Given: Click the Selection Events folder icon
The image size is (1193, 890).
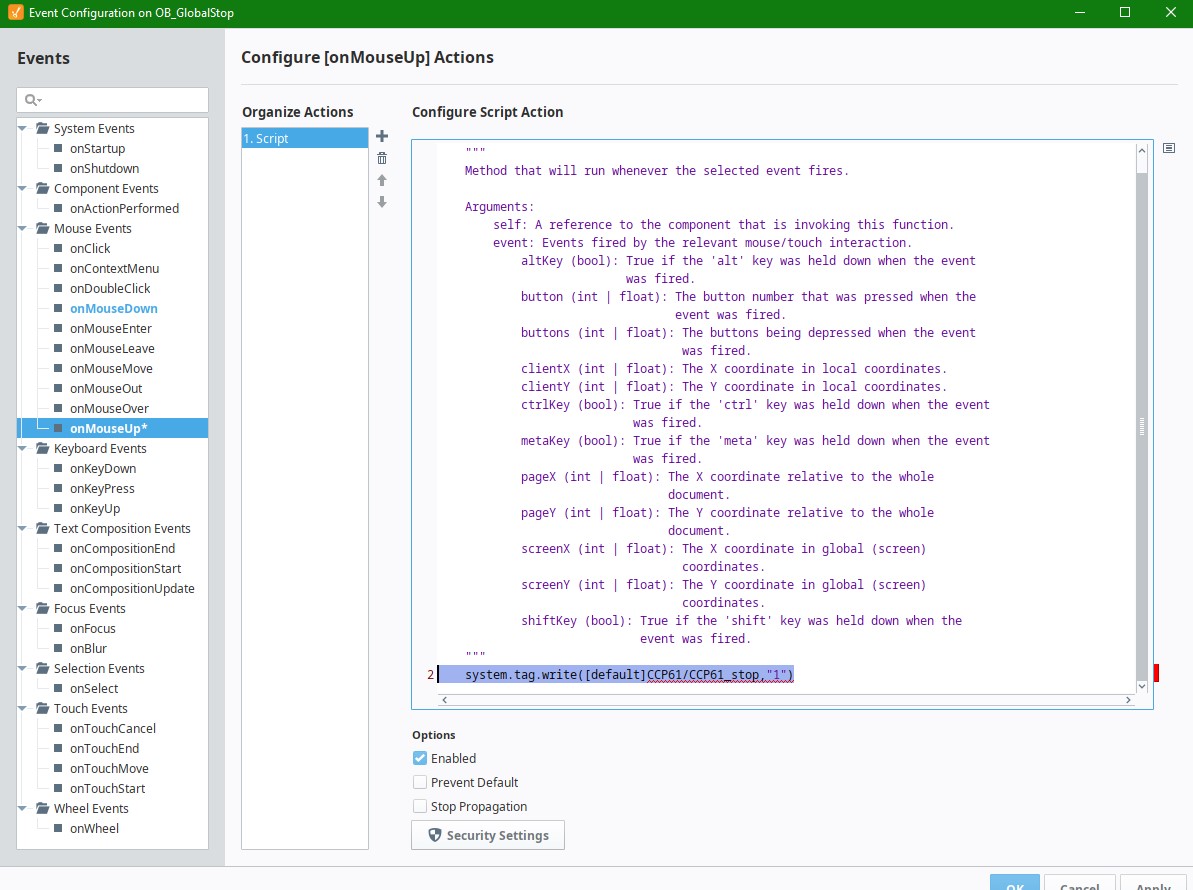Looking at the screenshot, I should pyautogui.click(x=43, y=668).
